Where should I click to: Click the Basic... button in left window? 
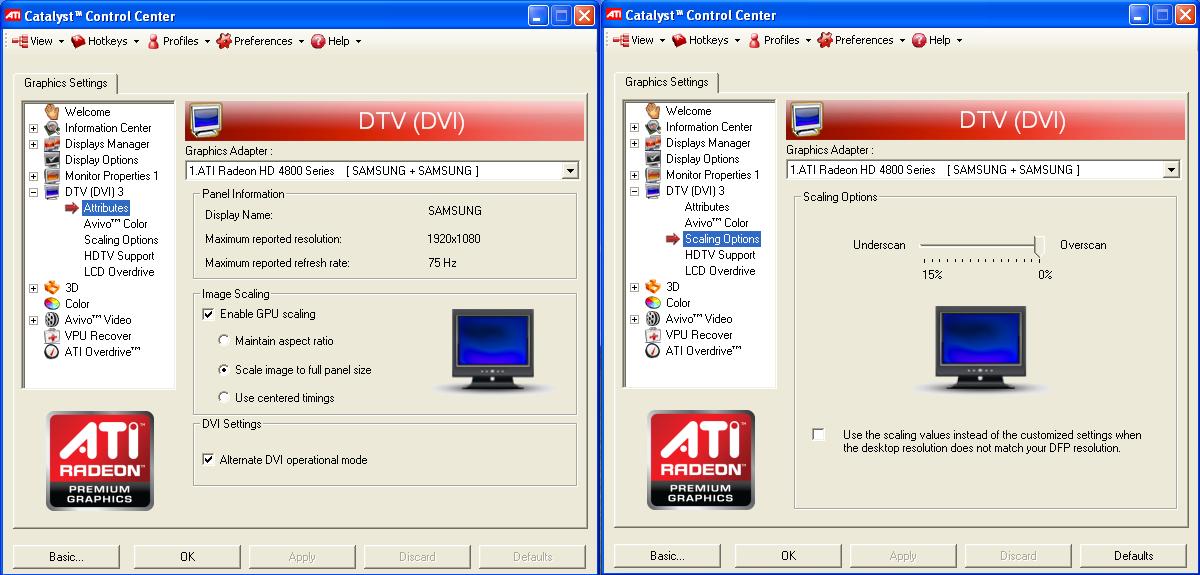pyautogui.click(x=66, y=557)
